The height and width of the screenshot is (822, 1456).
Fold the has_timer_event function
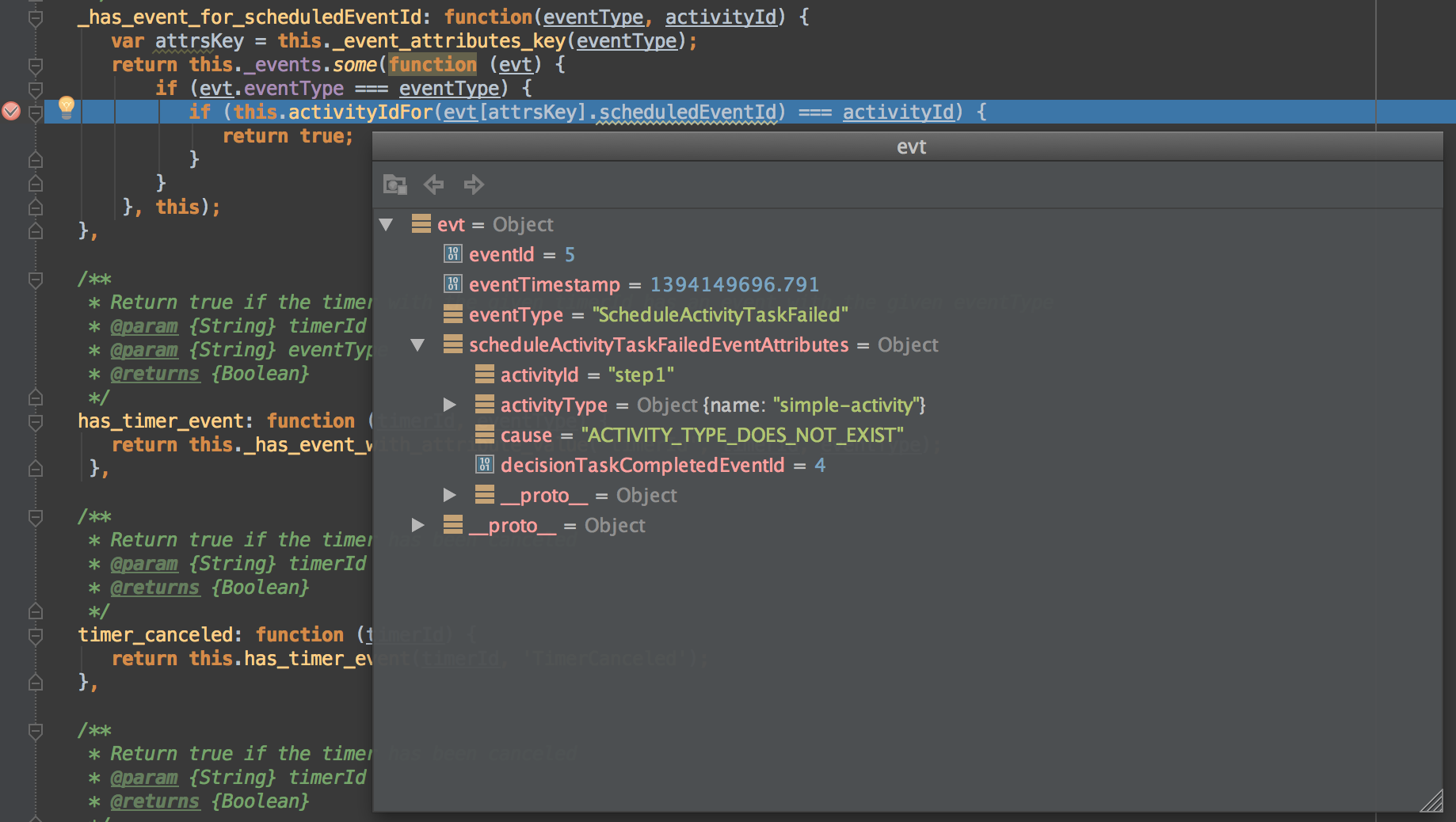click(x=36, y=421)
